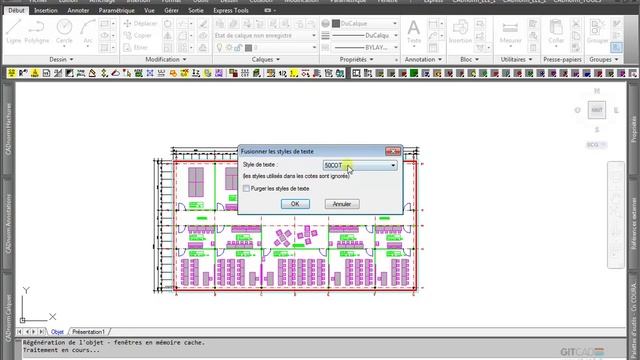This screenshot has height=360, width=640.
Task: Choose the Arc drawing tool
Action: (88, 32)
